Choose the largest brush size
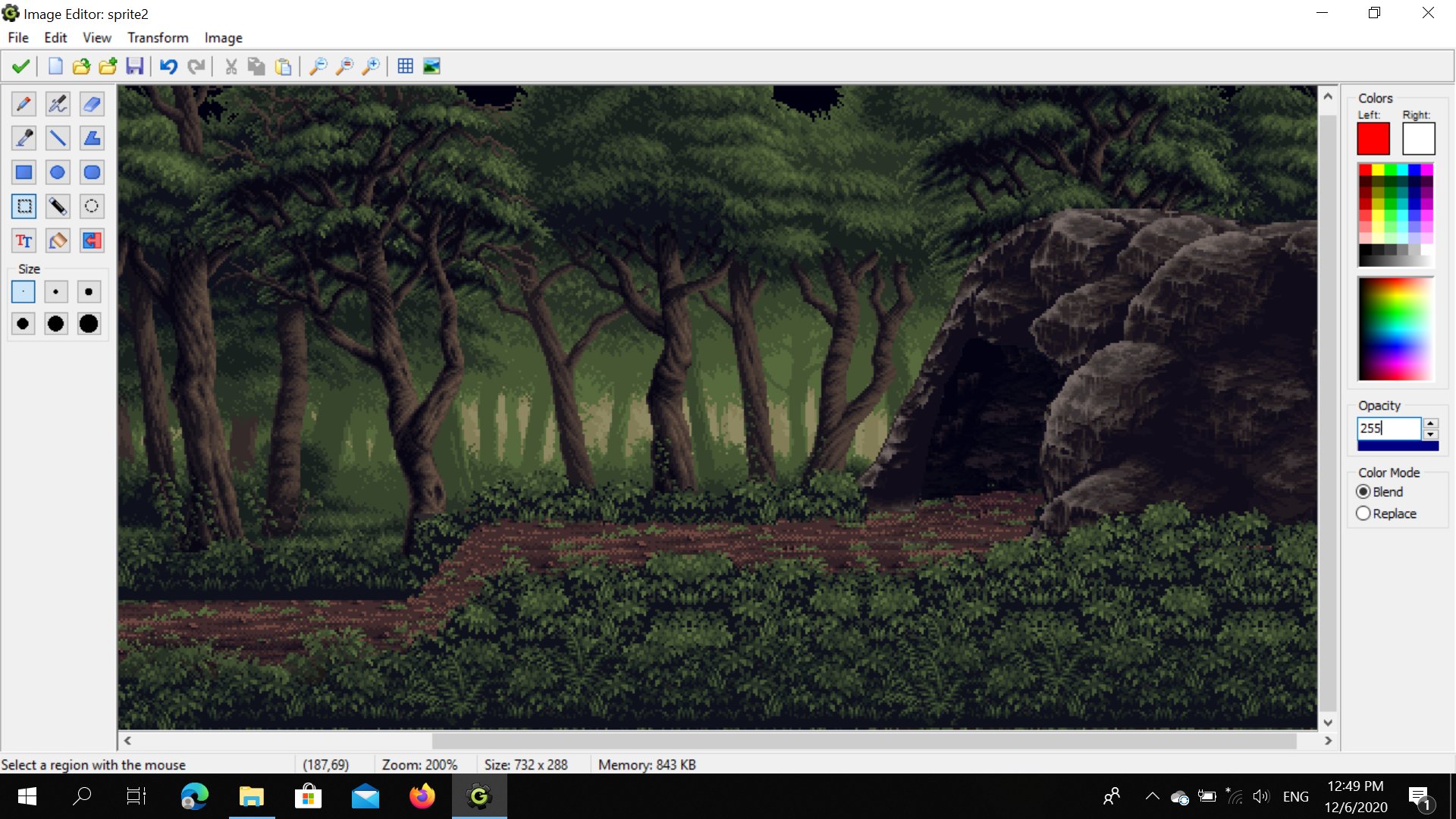 [89, 323]
